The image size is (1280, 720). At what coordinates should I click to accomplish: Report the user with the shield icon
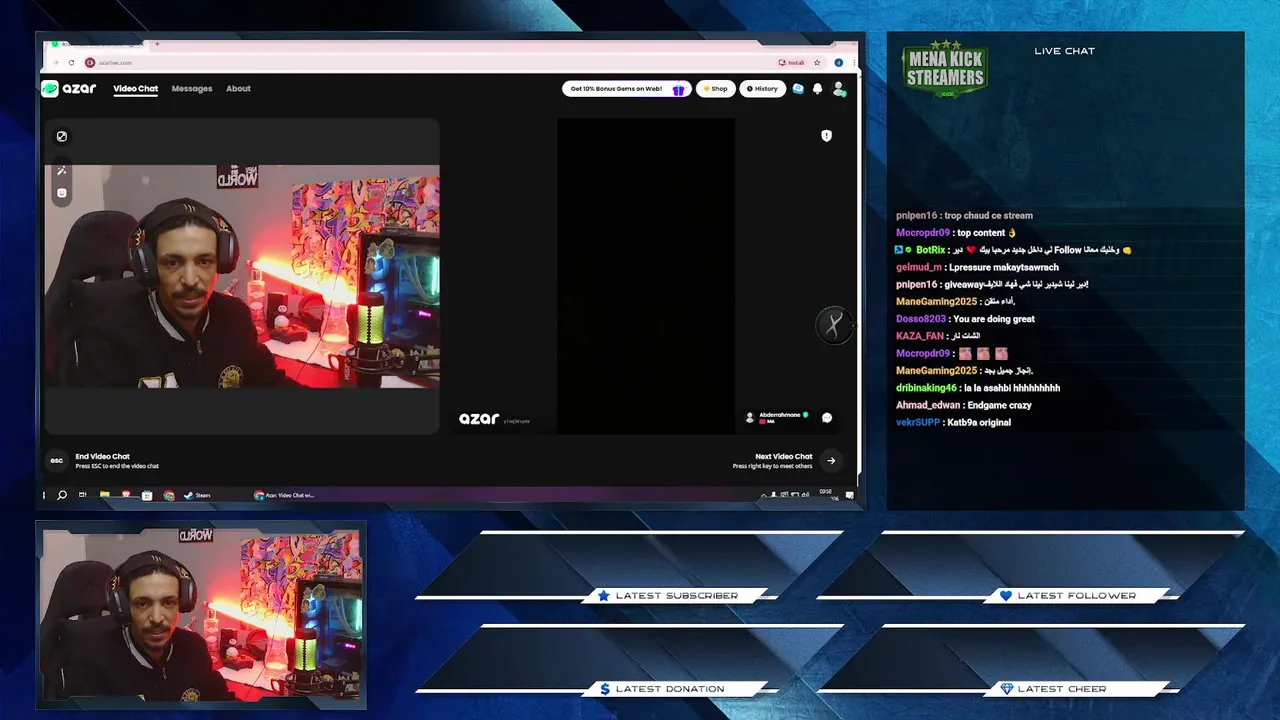826,135
